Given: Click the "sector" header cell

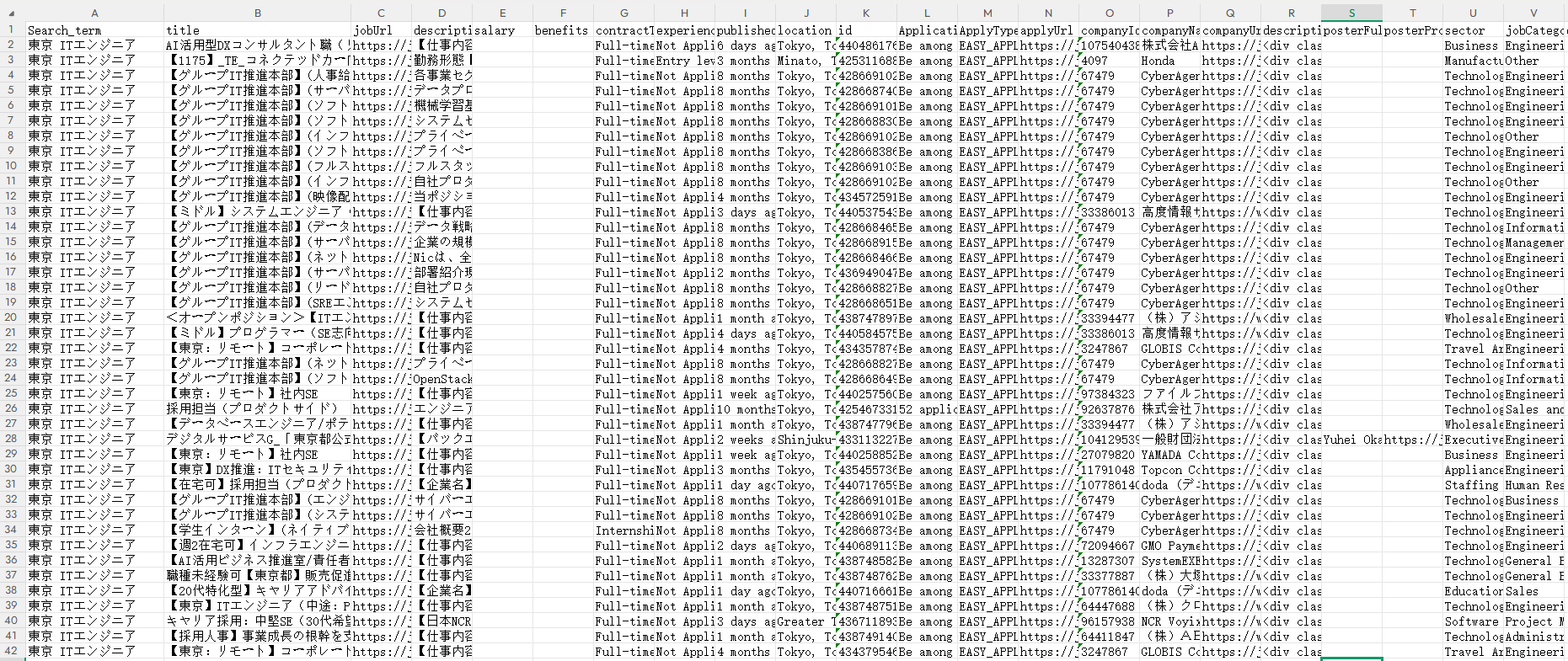Looking at the screenshot, I should [1473, 30].
